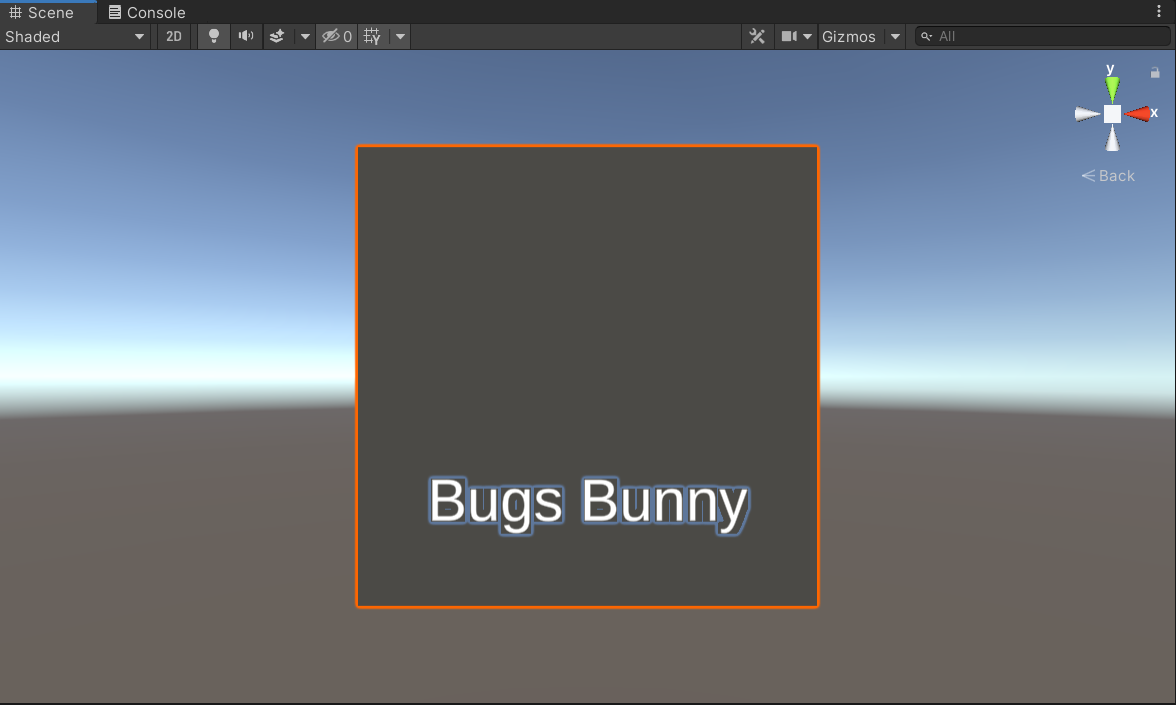Toggle the scene rotation lock icon
The height and width of the screenshot is (705, 1176).
click(1155, 73)
